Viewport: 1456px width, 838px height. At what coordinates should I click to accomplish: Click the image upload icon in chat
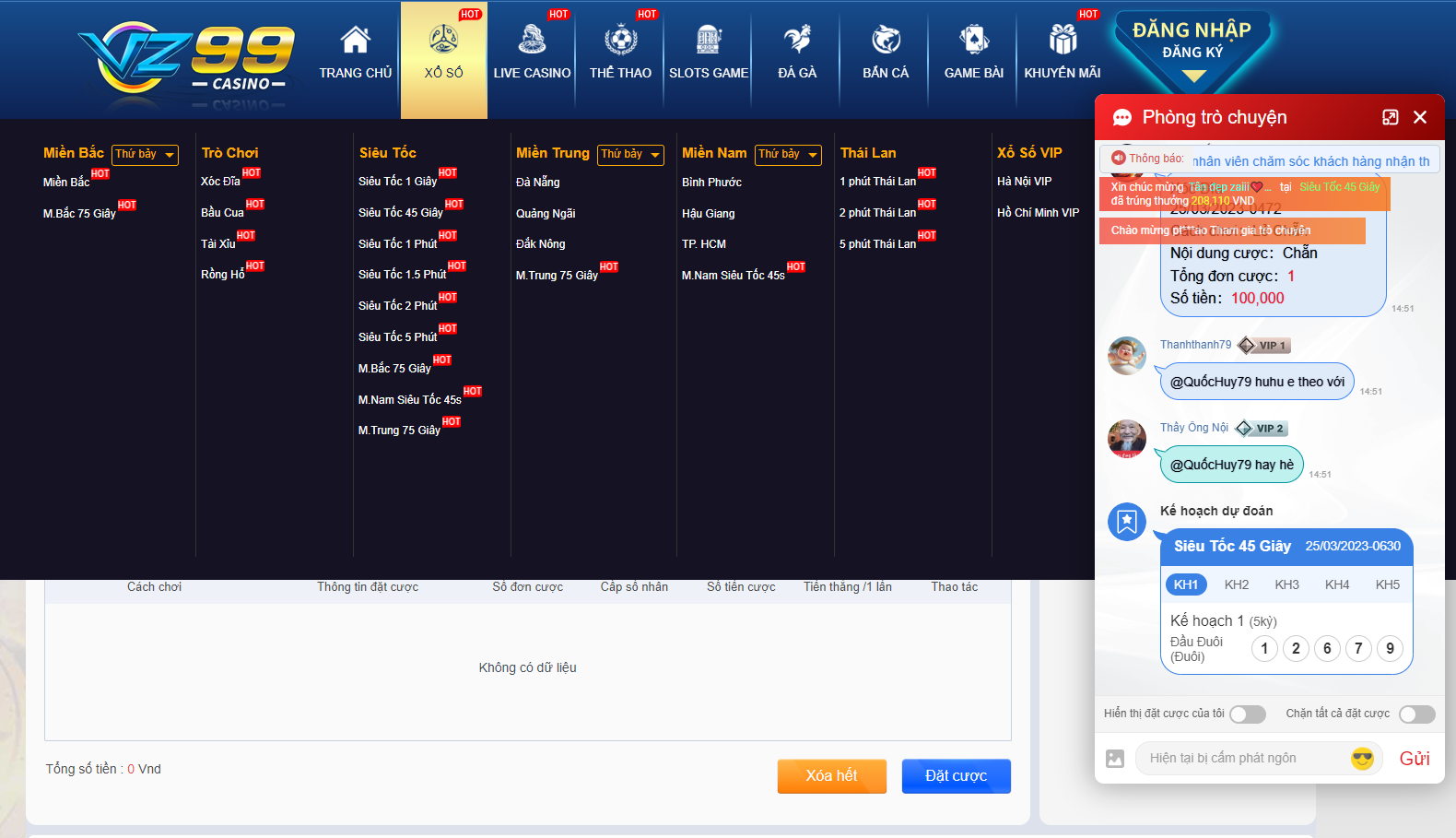(1115, 759)
